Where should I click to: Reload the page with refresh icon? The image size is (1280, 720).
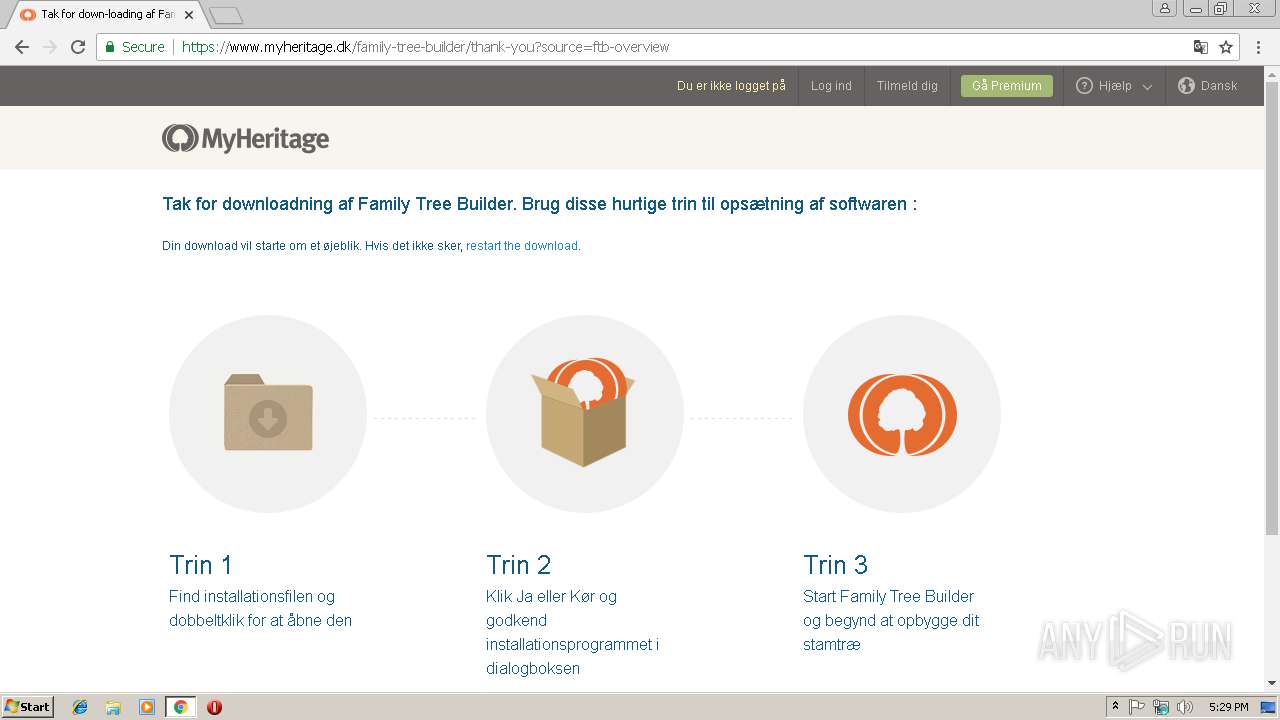tap(78, 47)
